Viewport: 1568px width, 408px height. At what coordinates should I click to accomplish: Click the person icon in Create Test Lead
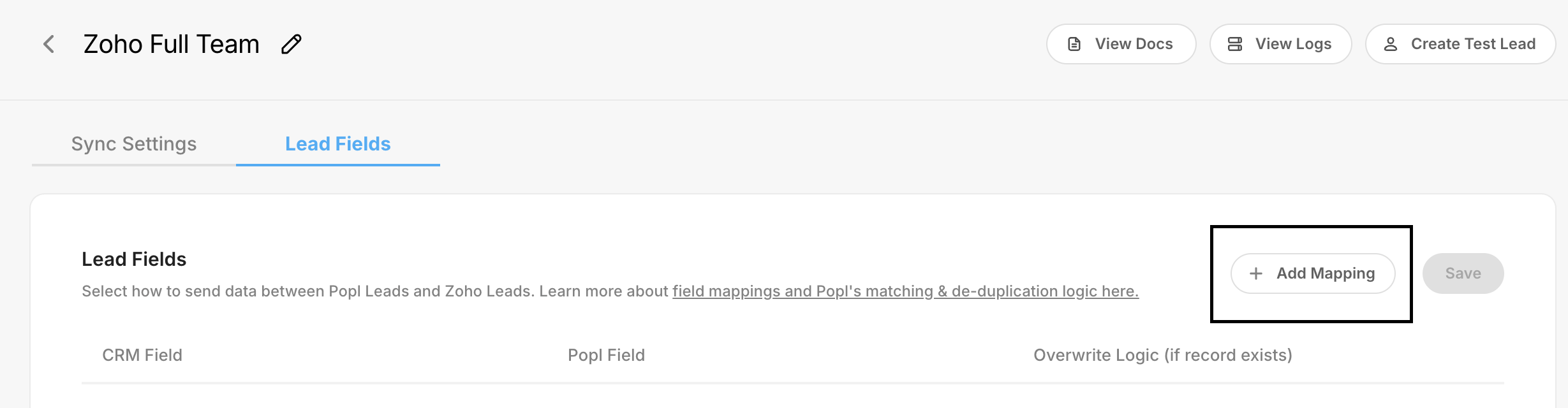(1391, 44)
